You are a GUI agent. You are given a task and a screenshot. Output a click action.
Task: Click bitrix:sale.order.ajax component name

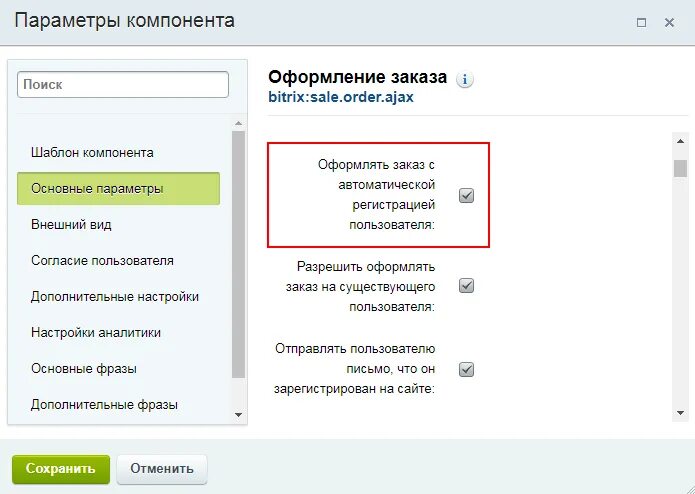point(341,97)
